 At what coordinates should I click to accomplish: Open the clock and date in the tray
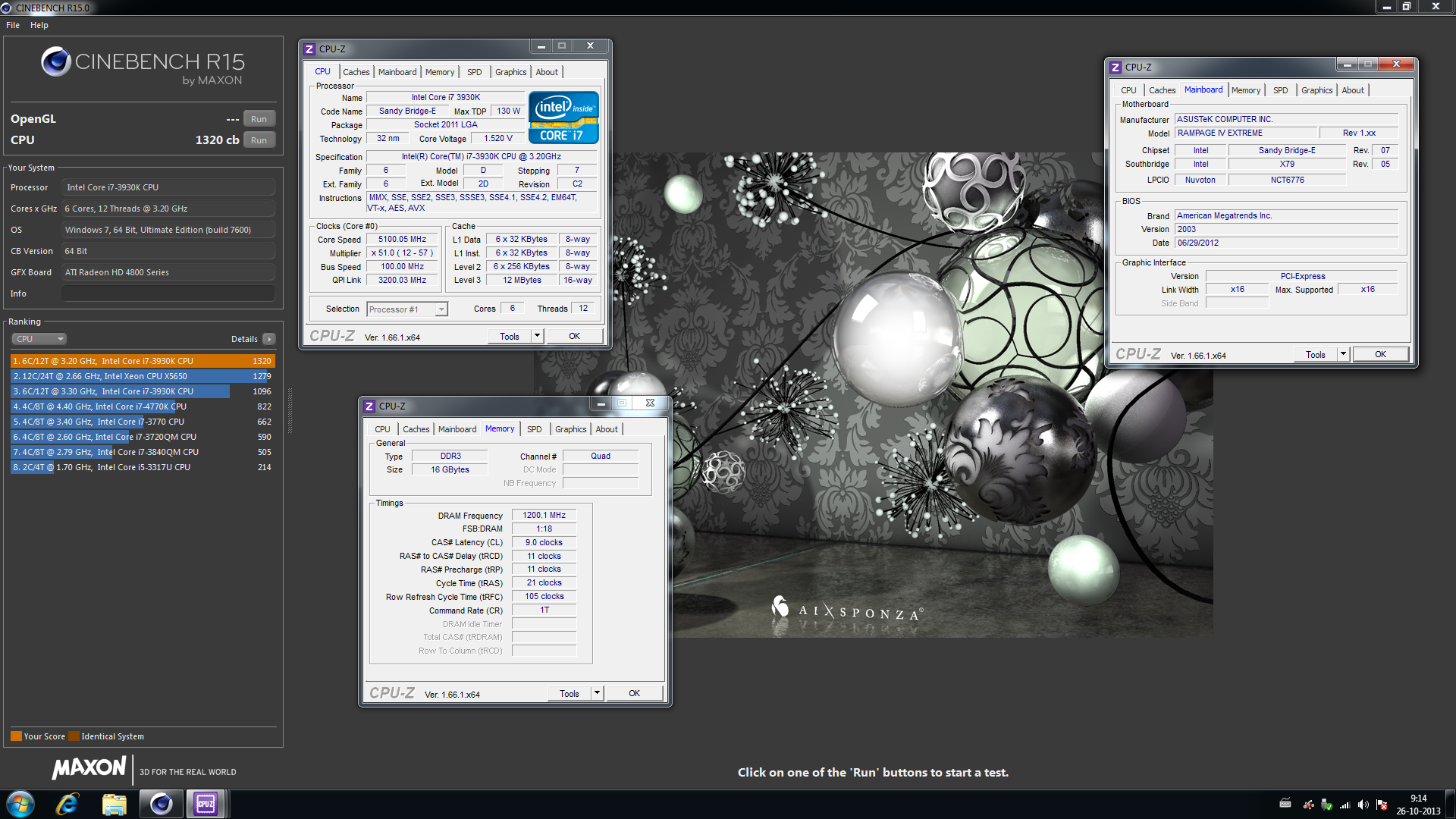coord(1418,804)
